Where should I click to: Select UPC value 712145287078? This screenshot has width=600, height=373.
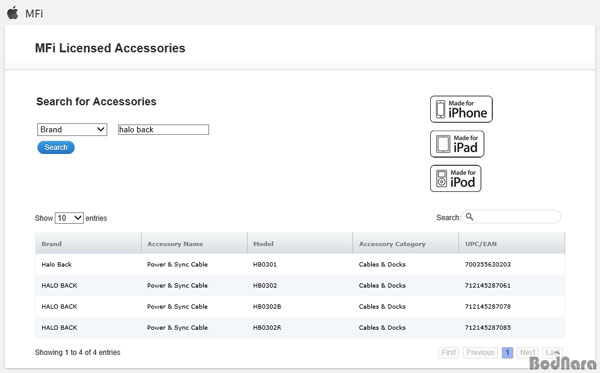pos(488,306)
